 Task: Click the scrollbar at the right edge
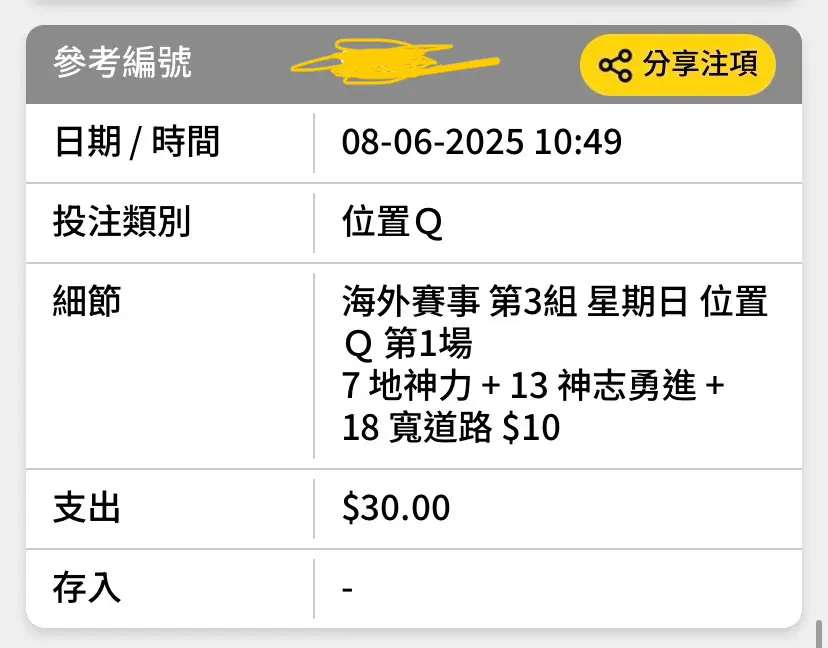click(x=820, y=632)
